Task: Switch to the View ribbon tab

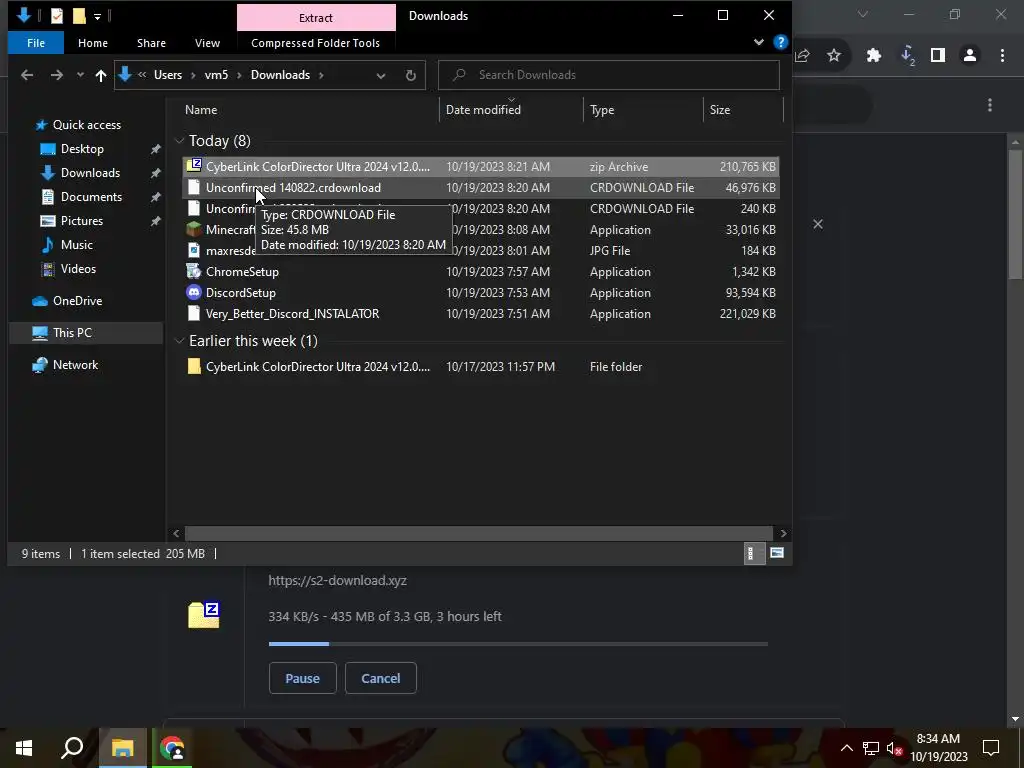Action: [207, 43]
